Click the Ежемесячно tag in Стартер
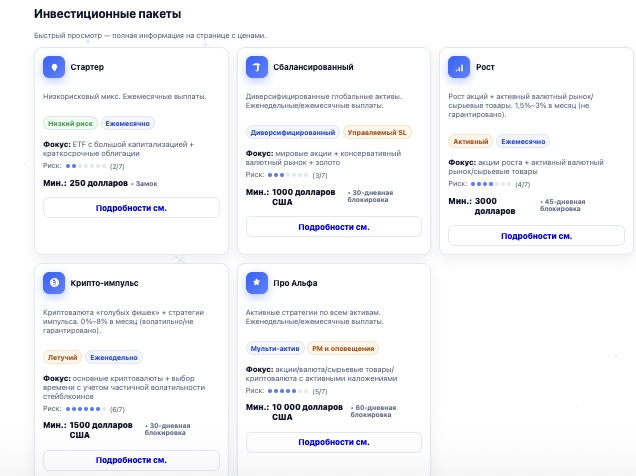 (x=129, y=124)
